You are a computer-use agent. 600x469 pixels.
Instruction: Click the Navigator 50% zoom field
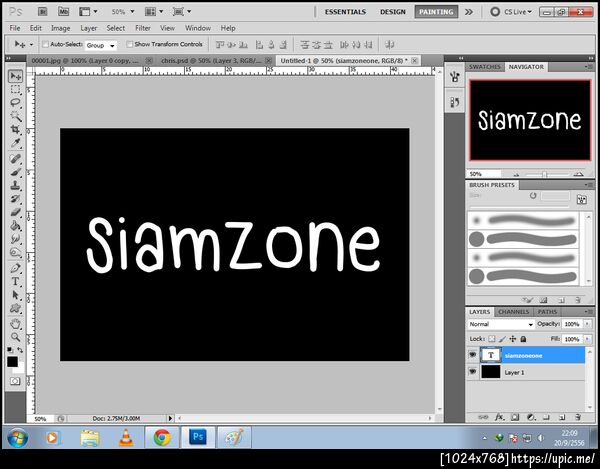point(484,174)
